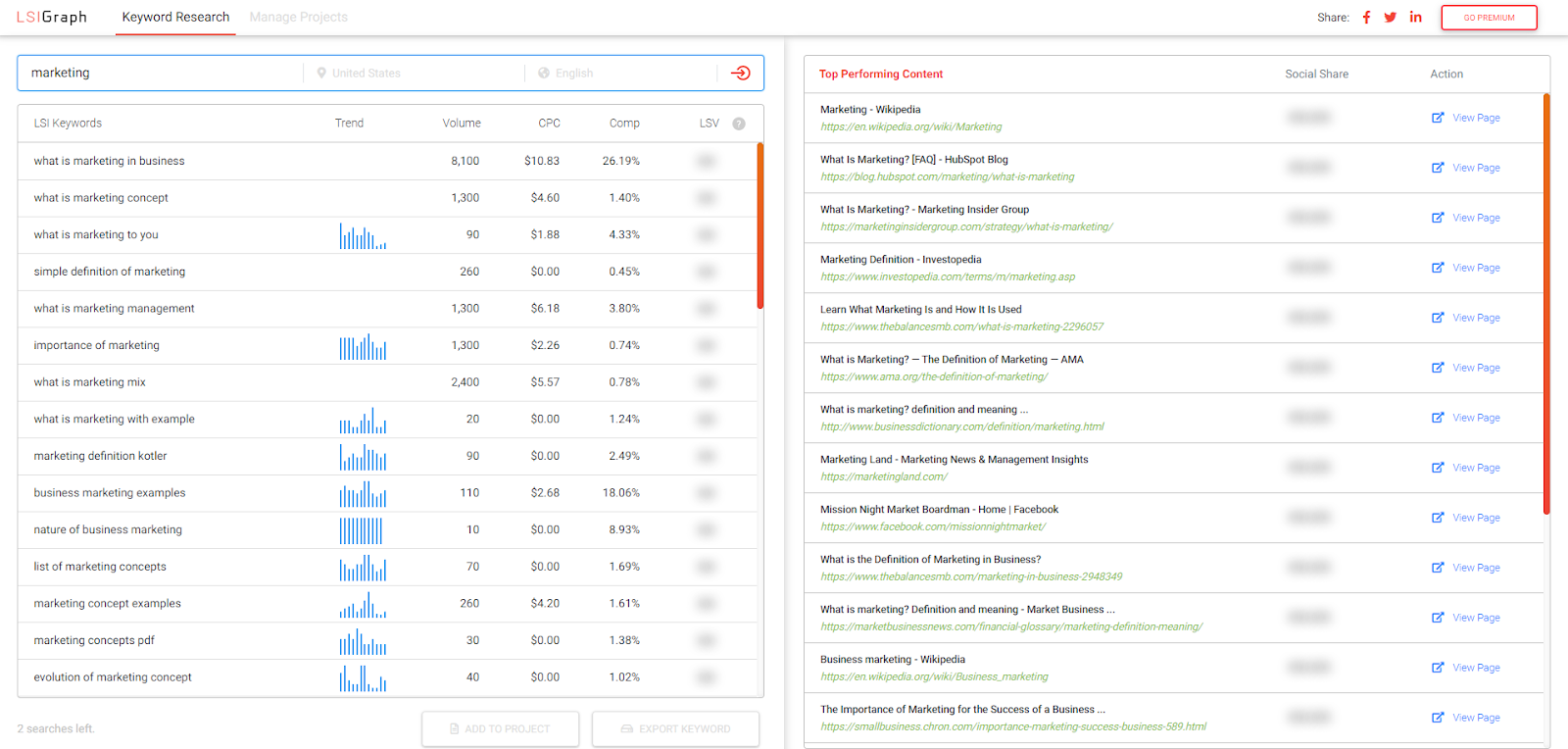This screenshot has height=749, width=1568.
Task: Sort by Comp column header
Action: click(624, 124)
